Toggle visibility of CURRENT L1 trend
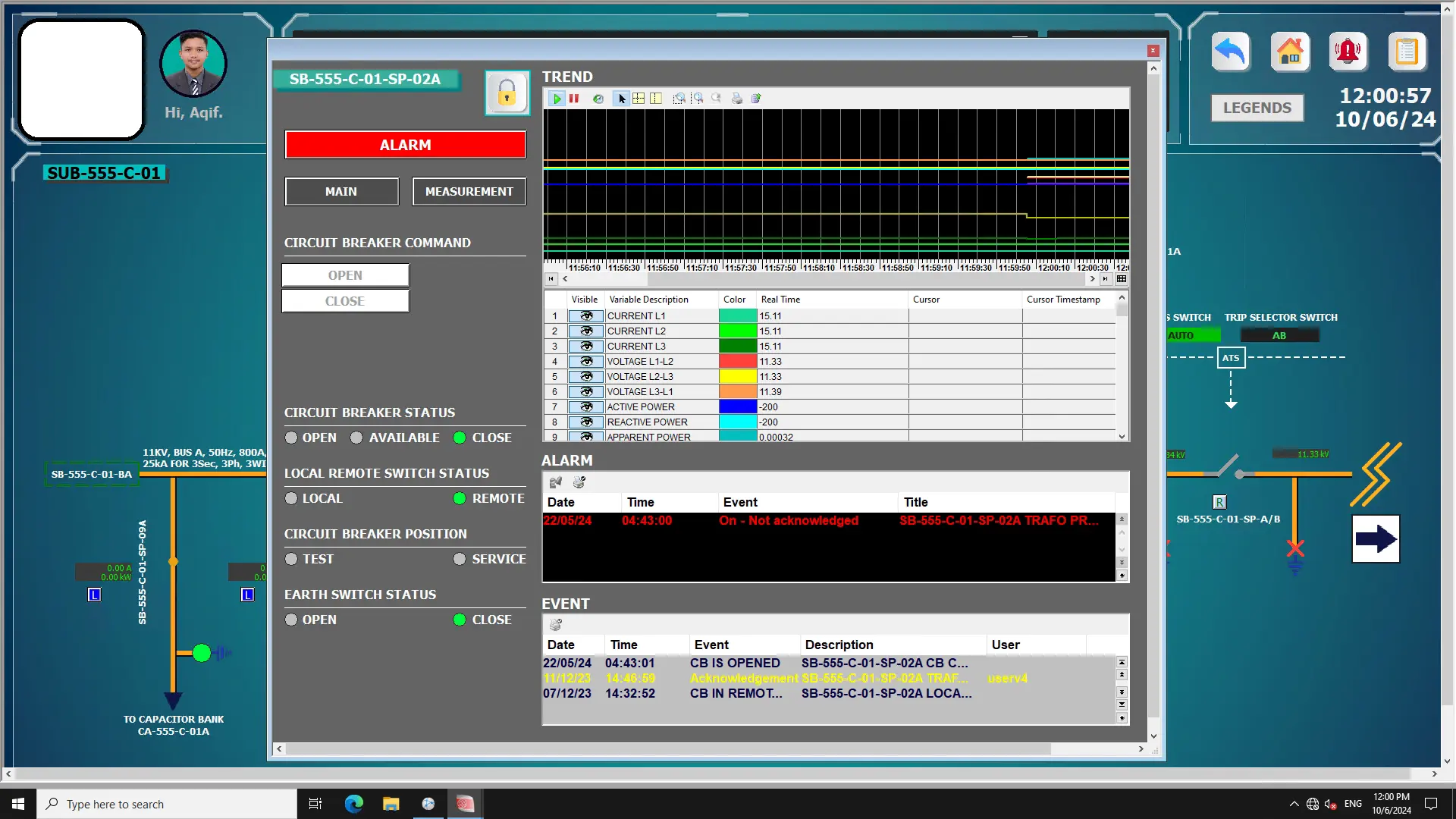1456x819 pixels. click(x=585, y=316)
